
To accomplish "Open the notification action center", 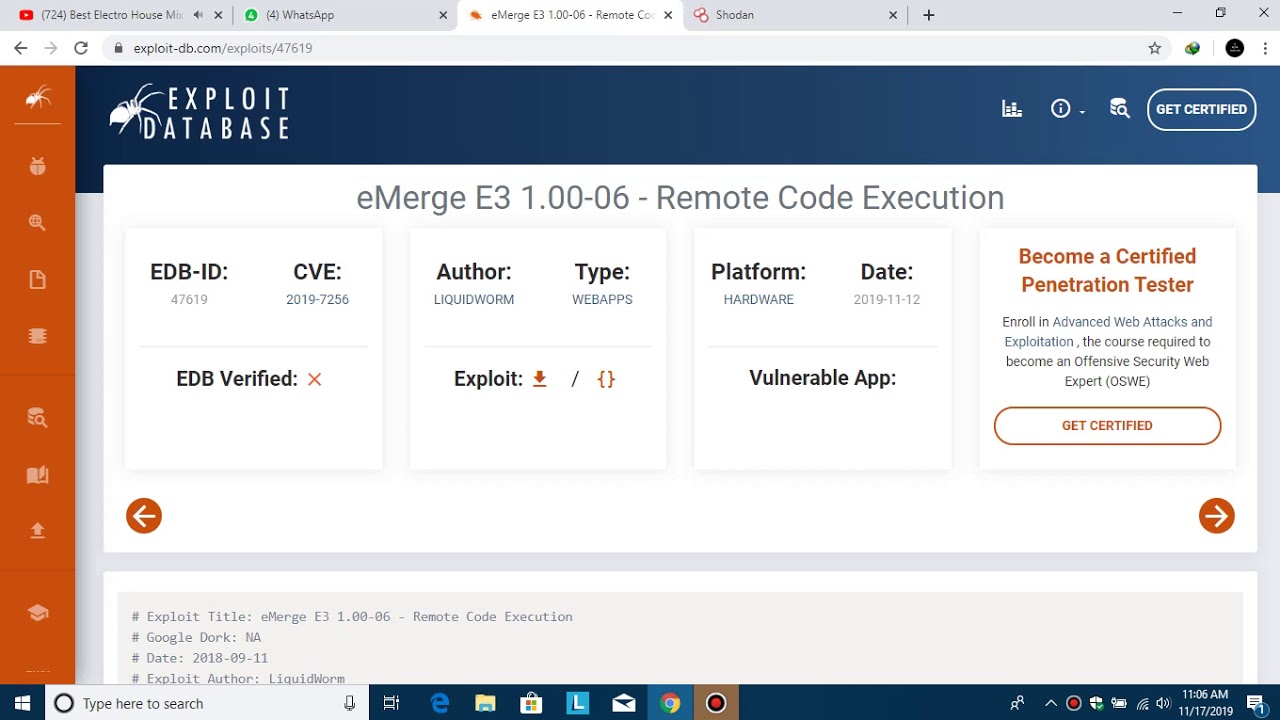I will (x=1256, y=703).
